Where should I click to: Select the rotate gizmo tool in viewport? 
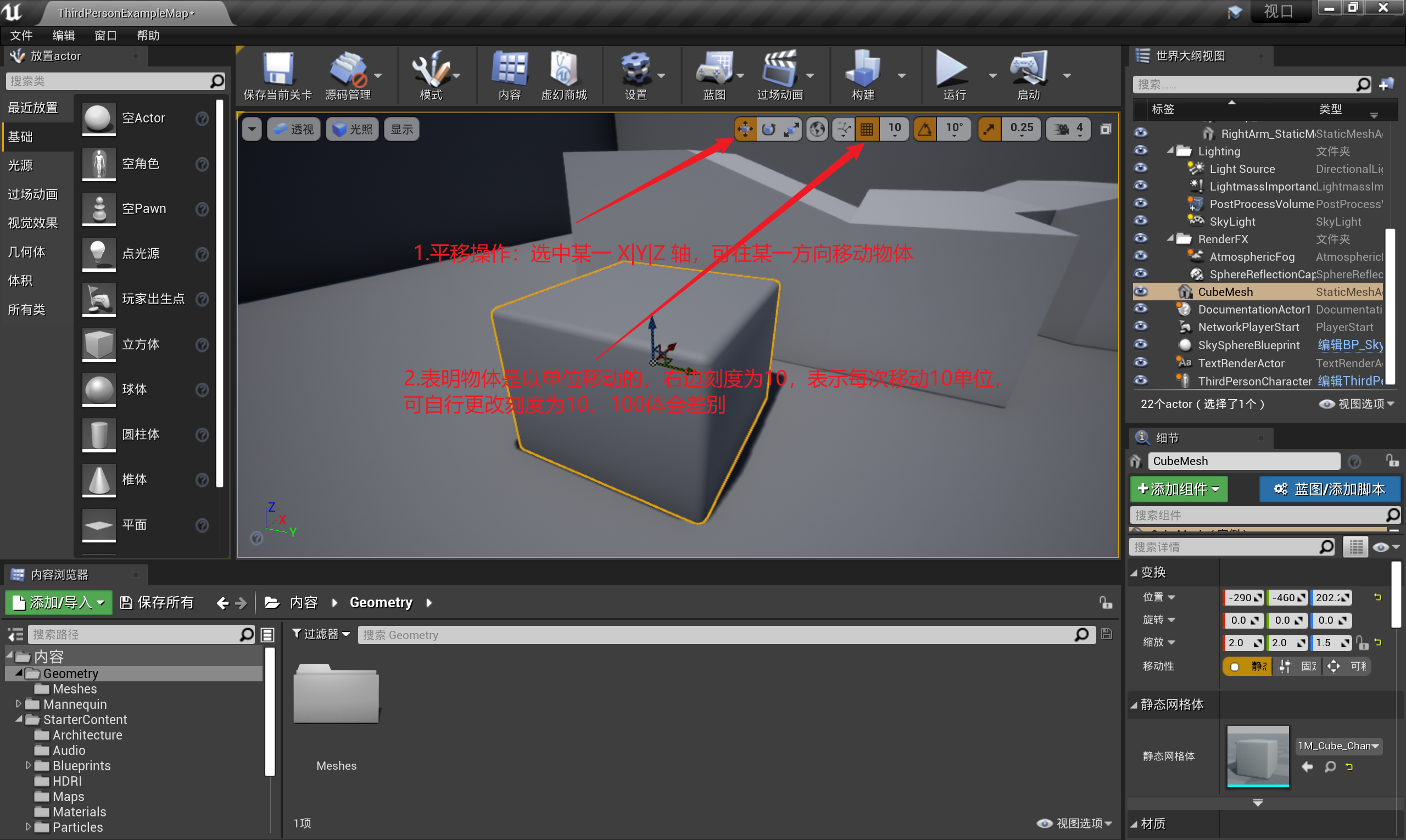(768, 129)
